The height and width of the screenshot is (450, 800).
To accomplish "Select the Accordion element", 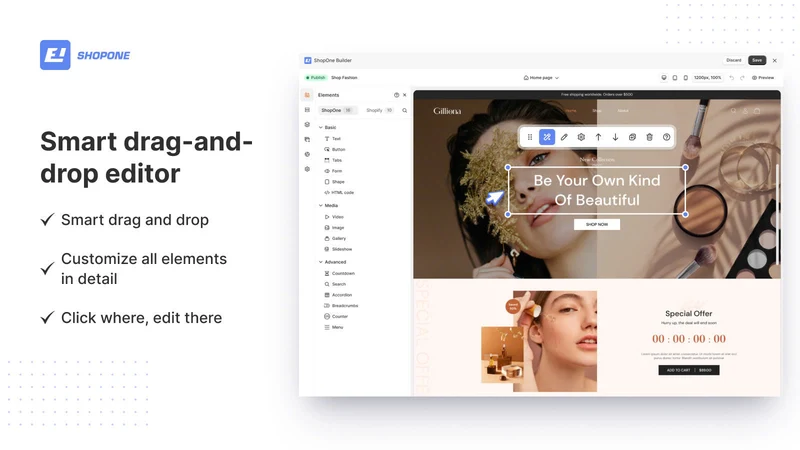I will coord(338,295).
